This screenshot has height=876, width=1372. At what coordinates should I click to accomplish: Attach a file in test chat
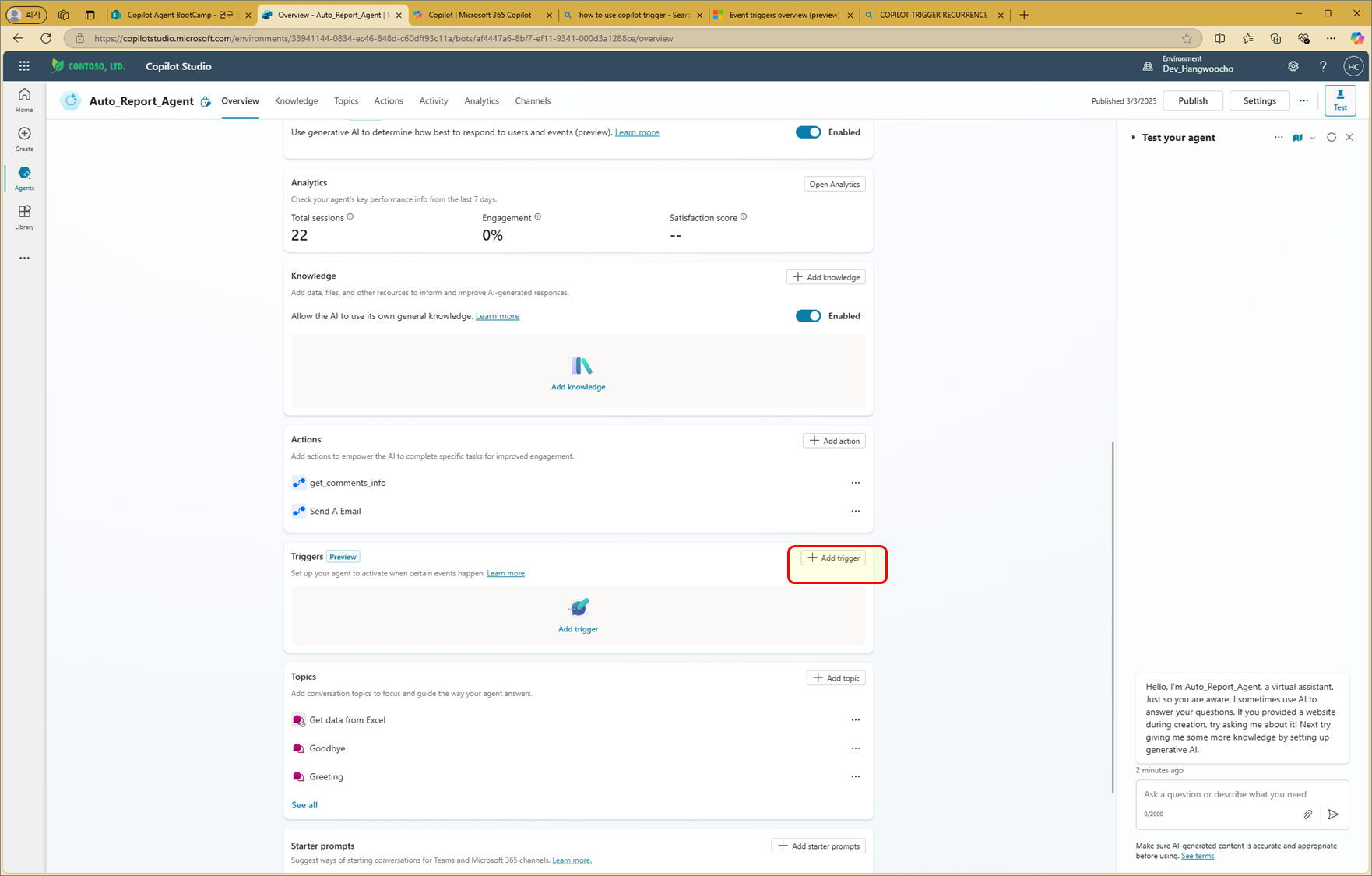tap(1307, 814)
